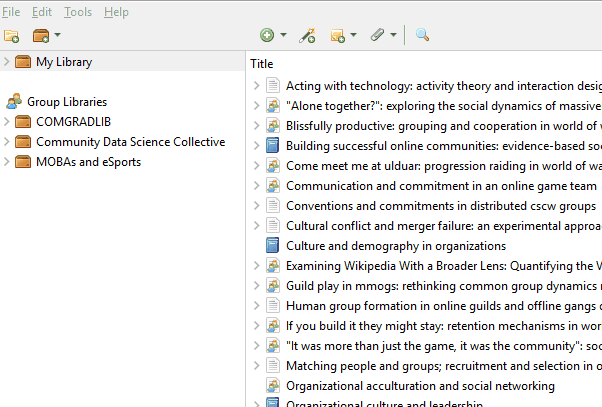
Task: Select Come meet me at ulduar title
Action: click(444, 166)
